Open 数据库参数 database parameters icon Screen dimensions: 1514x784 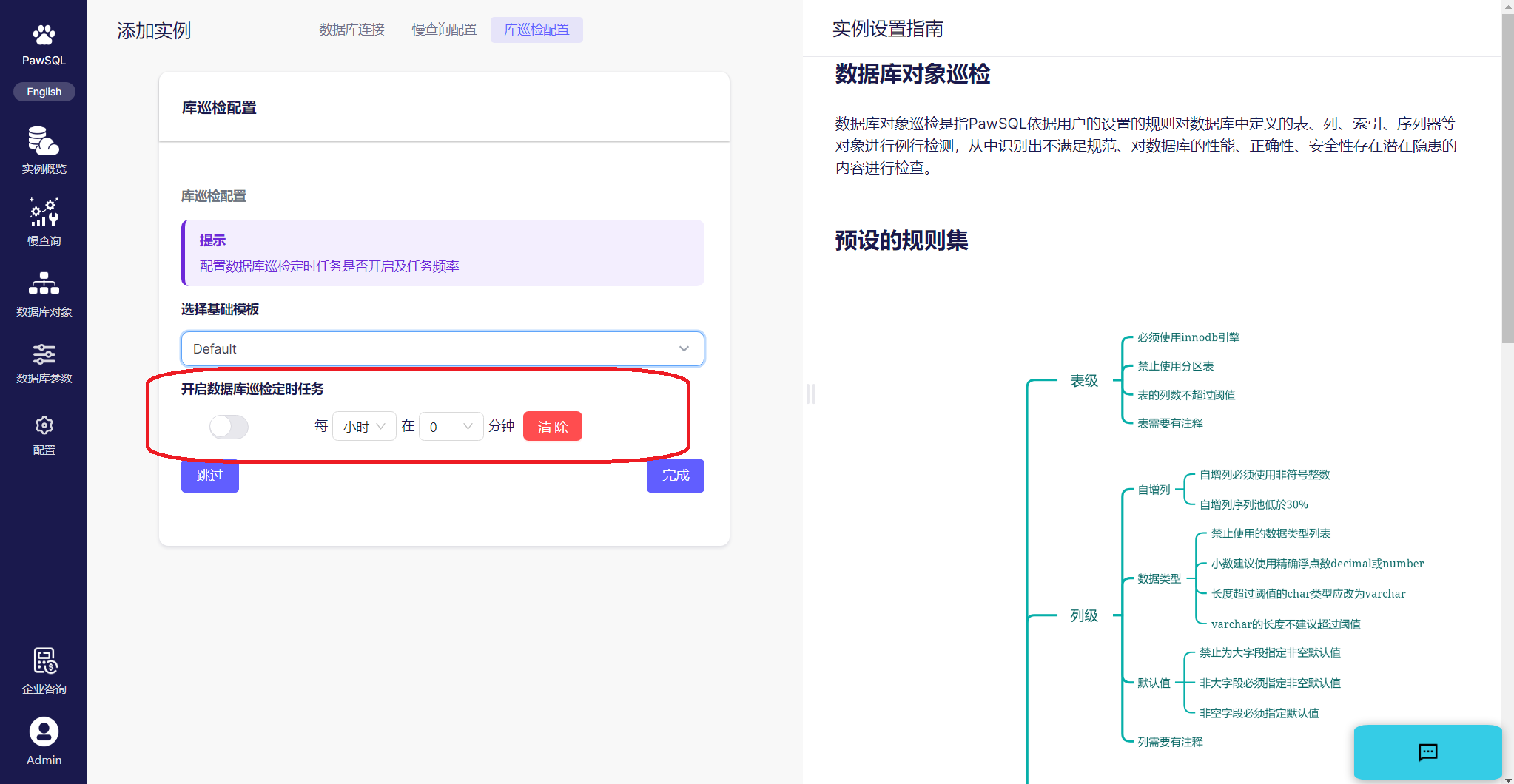(x=44, y=354)
